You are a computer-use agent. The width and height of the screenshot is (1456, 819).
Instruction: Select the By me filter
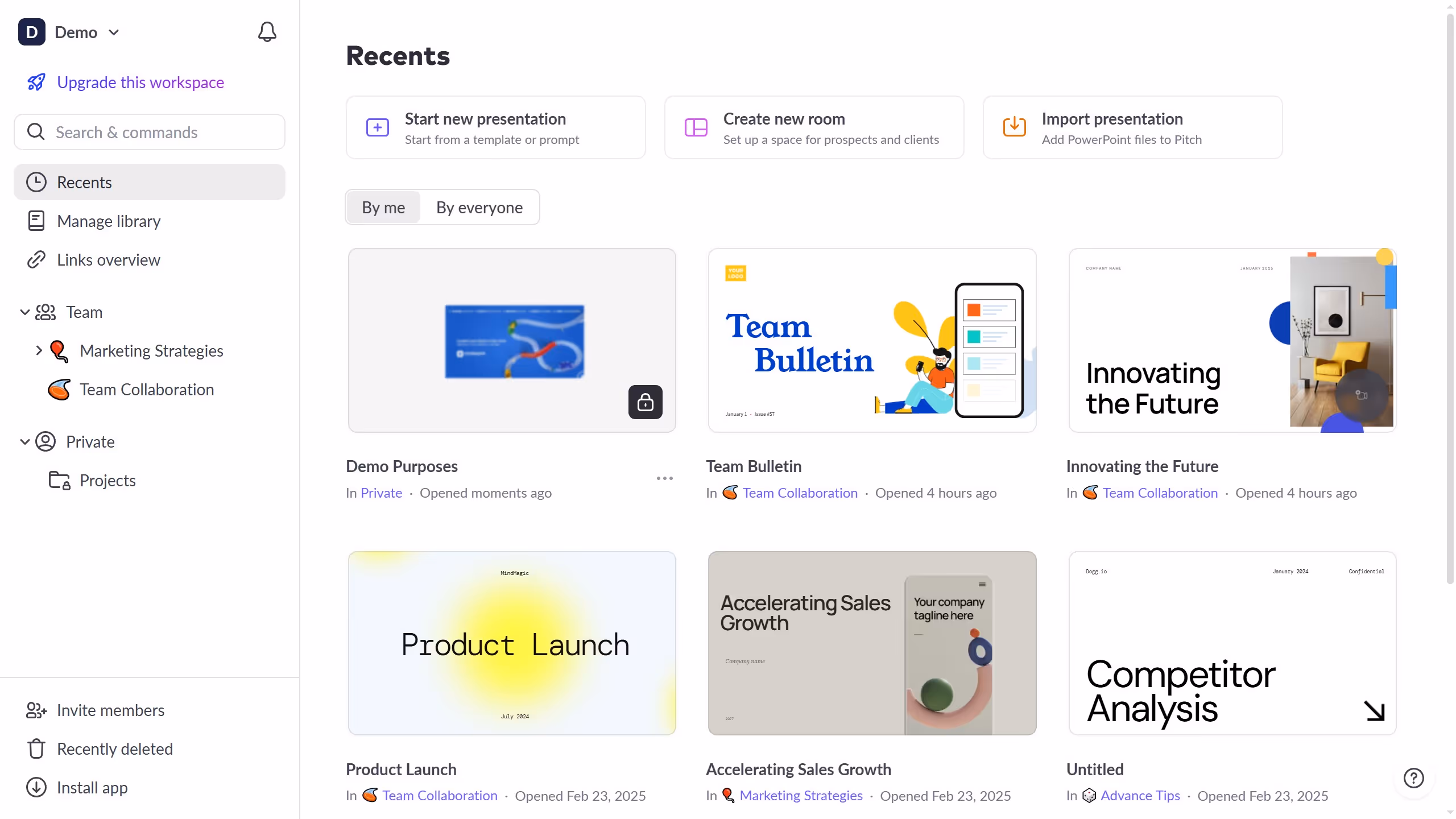coord(383,208)
